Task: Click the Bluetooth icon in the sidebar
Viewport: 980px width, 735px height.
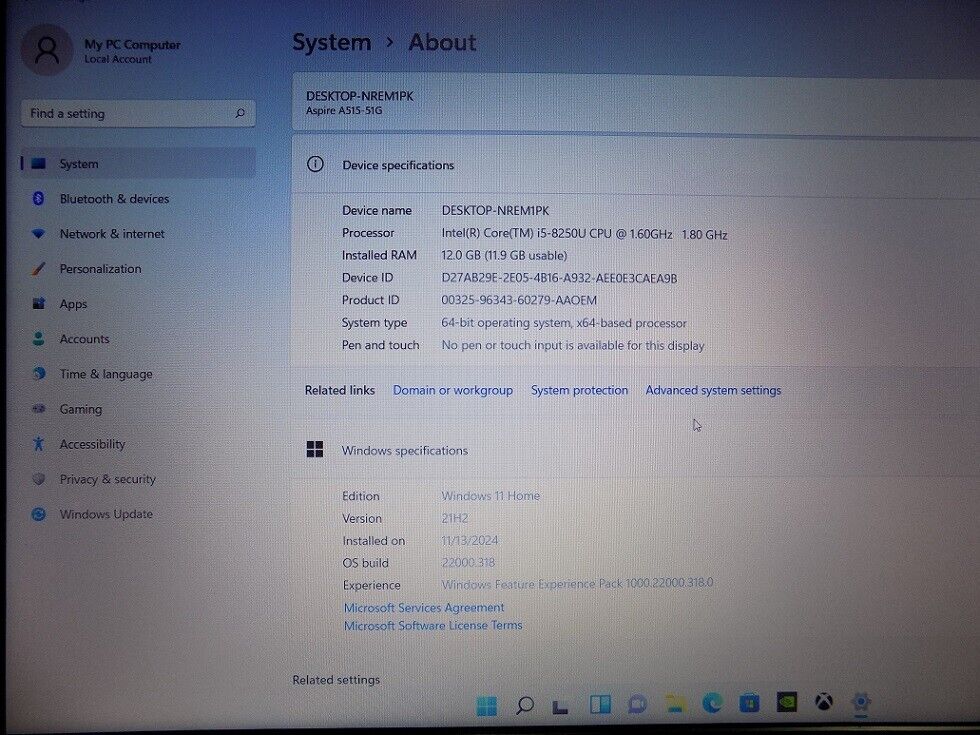Action: 38,199
